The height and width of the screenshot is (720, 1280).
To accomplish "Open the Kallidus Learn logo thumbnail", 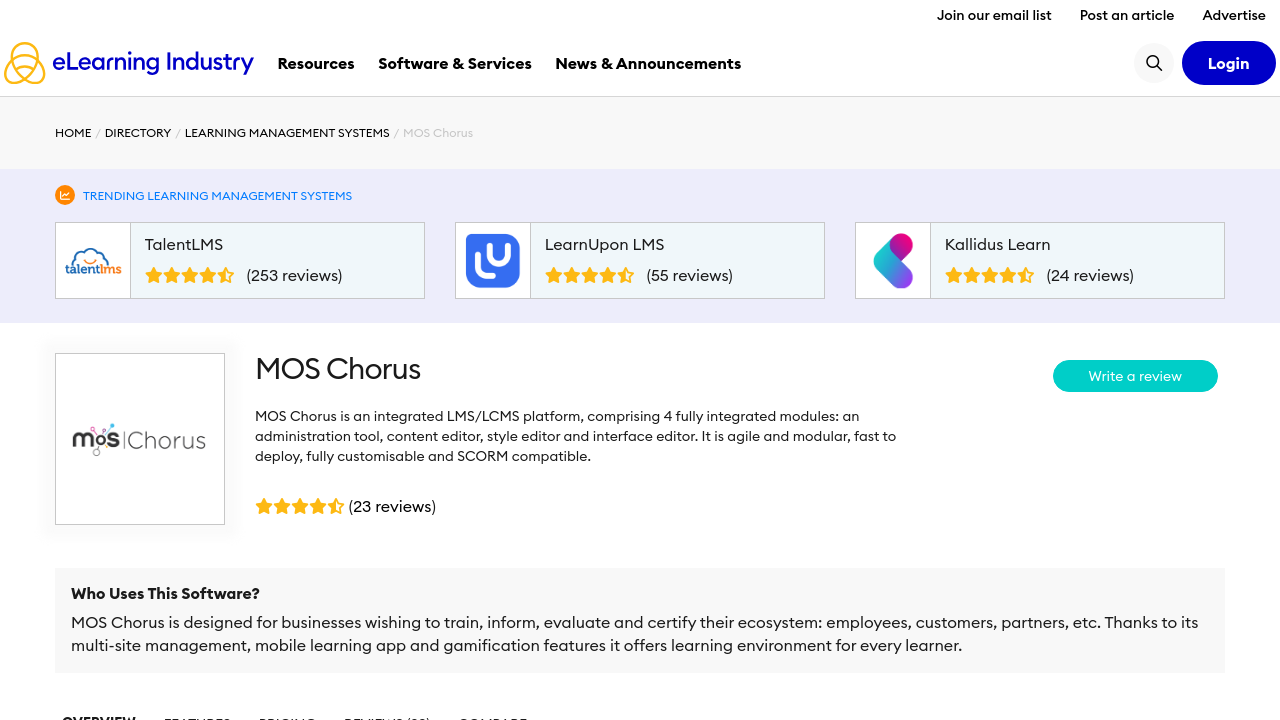I will pos(893,261).
